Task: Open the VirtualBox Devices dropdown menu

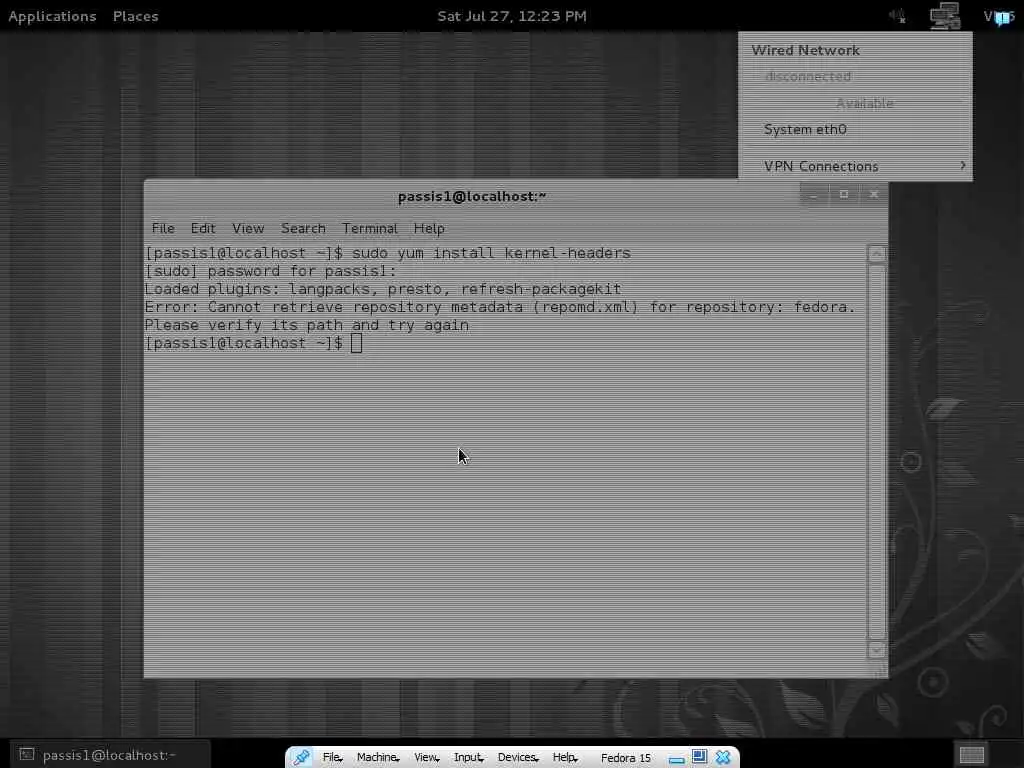Action: (x=517, y=757)
